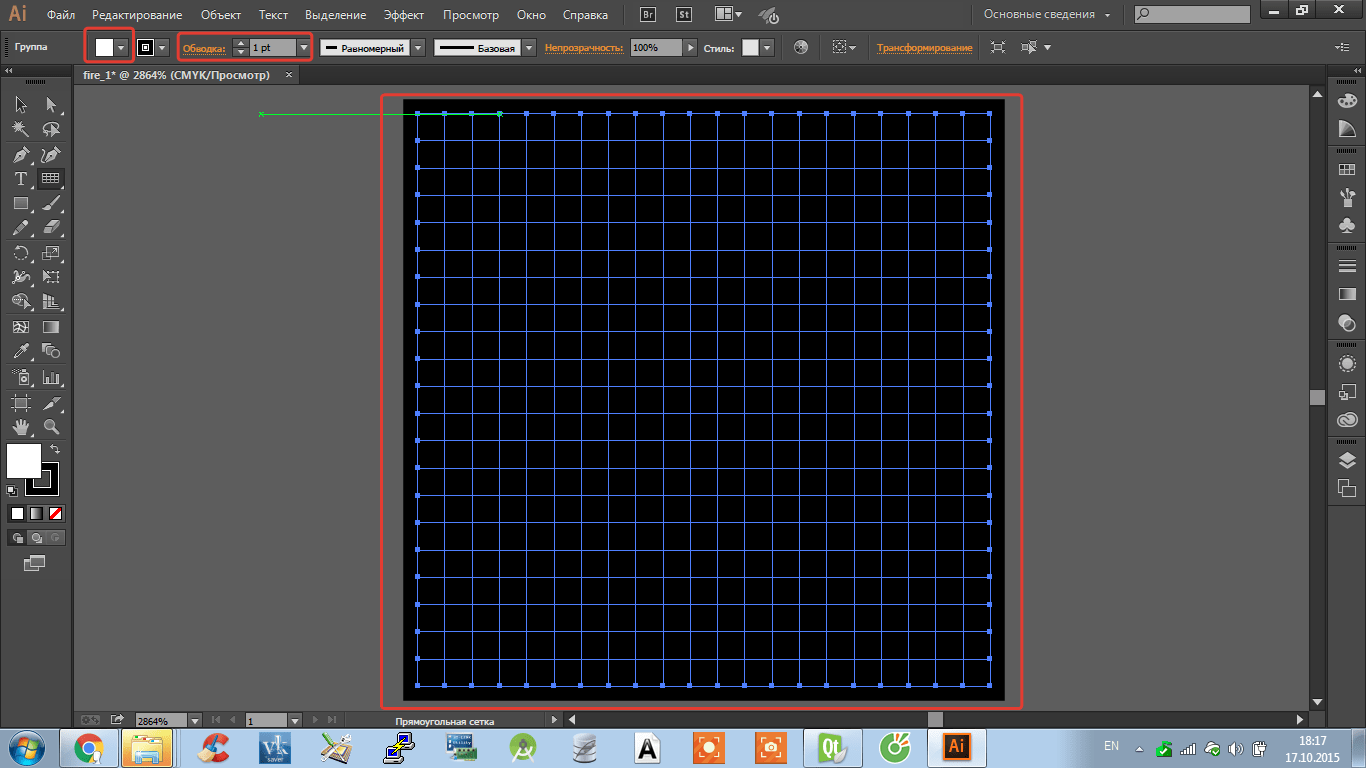Expand the fill color dropdown in control bar
This screenshot has width=1366, height=768.
(x=122, y=47)
